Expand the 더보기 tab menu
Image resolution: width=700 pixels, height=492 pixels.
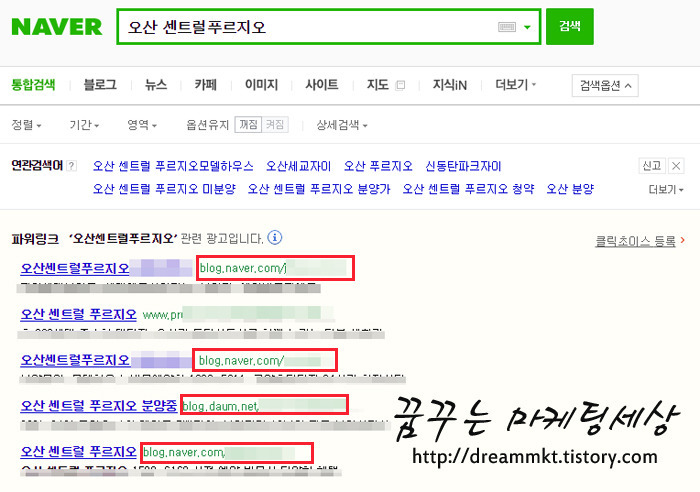pyautogui.click(x=516, y=84)
